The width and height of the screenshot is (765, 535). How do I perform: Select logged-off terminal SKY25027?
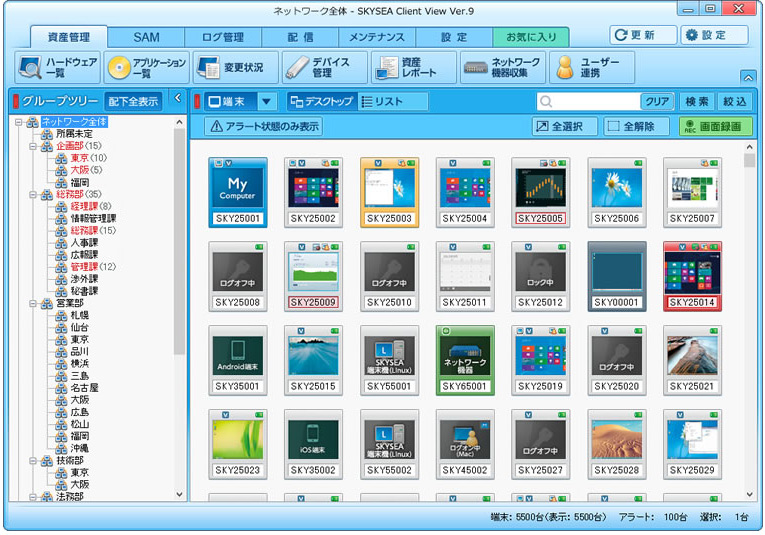(x=541, y=444)
